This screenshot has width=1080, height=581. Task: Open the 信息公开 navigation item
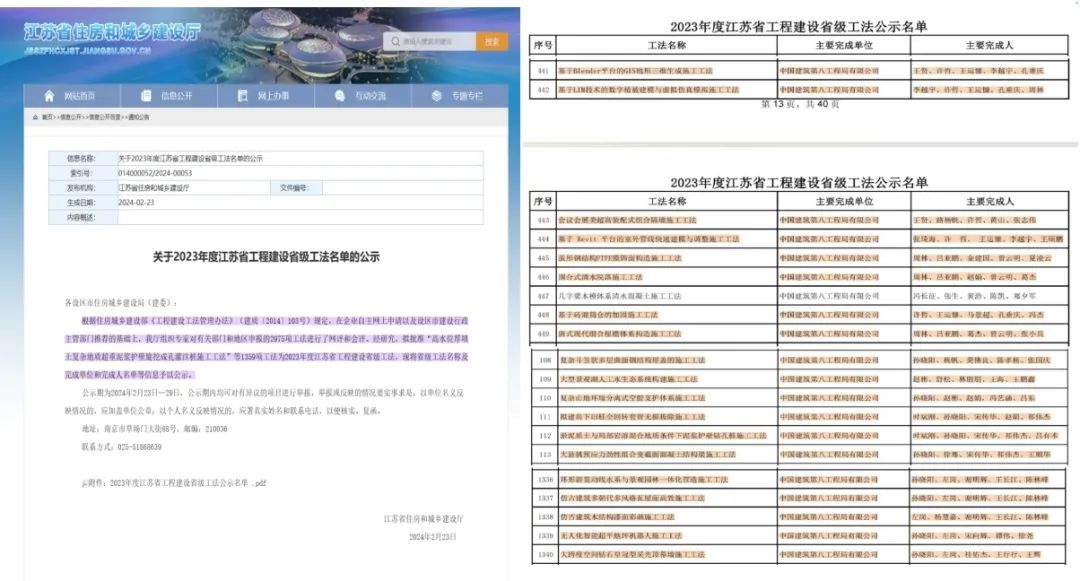tap(169, 96)
